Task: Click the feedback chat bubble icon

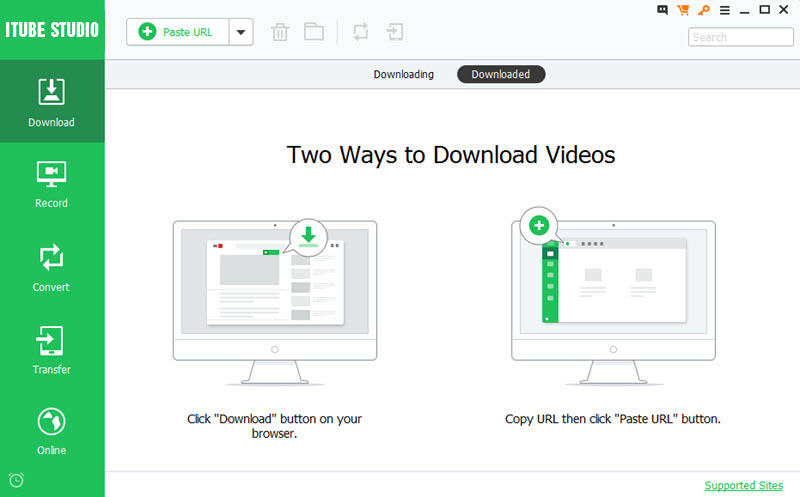Action: click(x=662, y=10)
